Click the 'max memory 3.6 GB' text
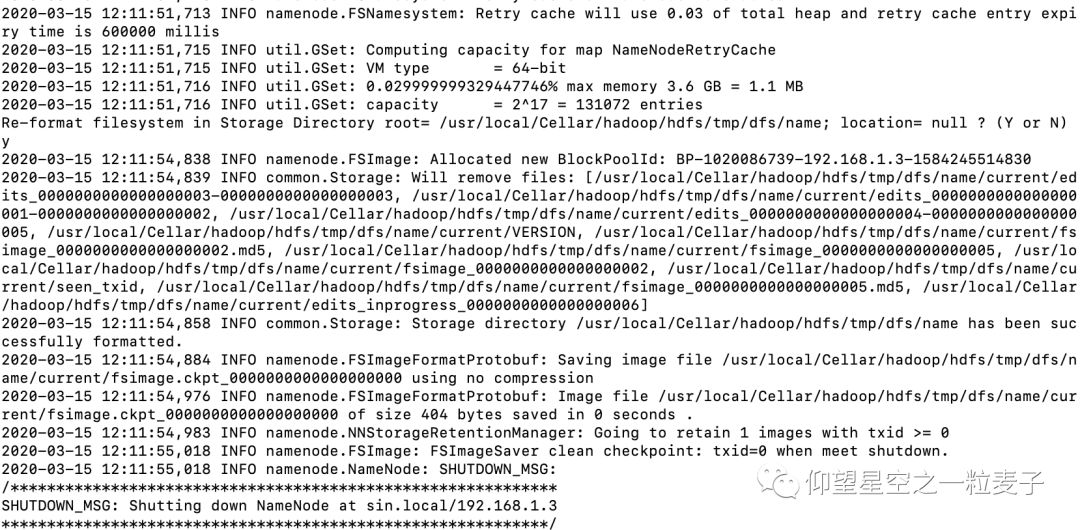The width and height of the screenshot is (1080, 530). [x=634, y=87]
